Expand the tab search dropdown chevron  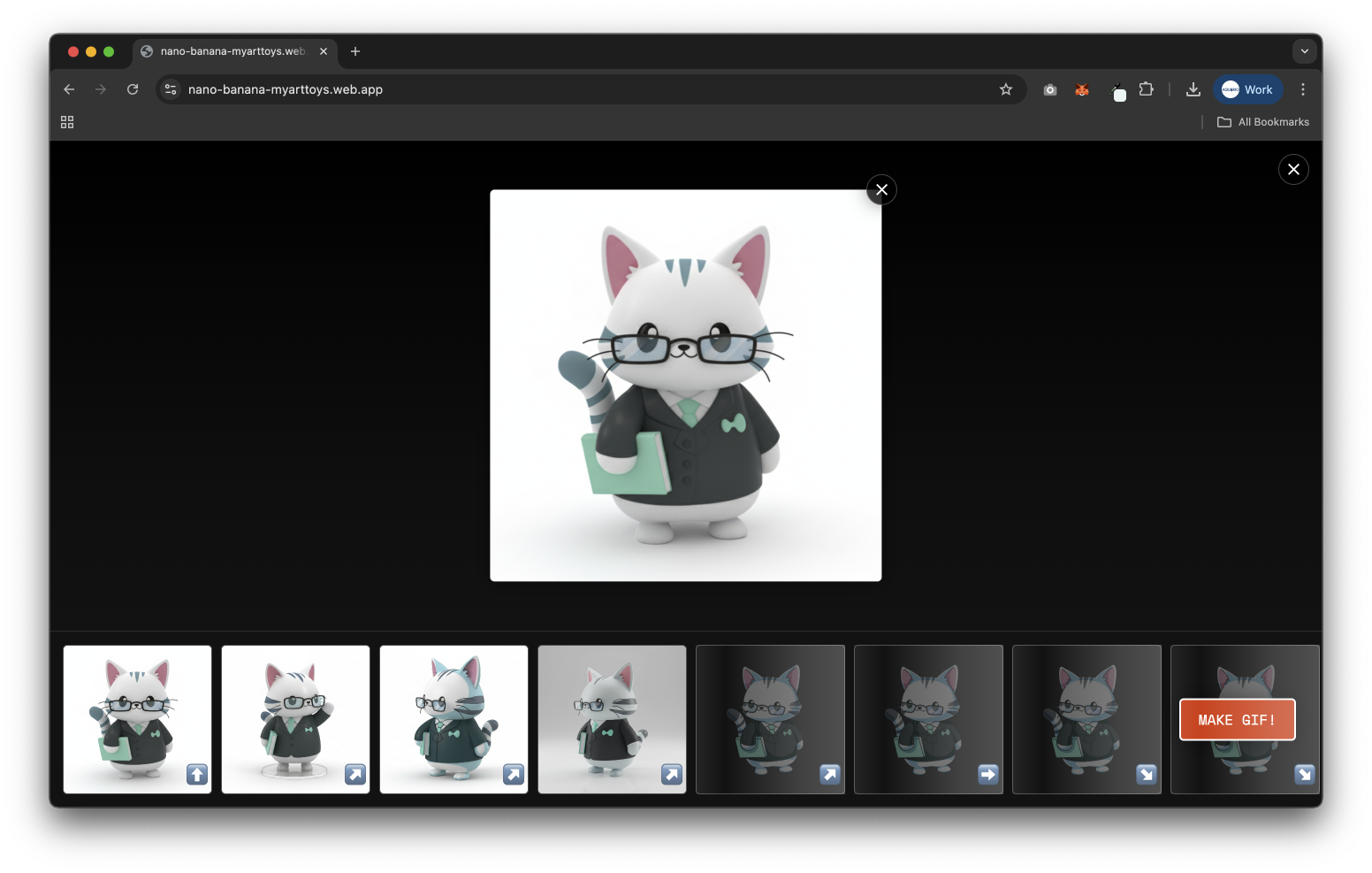pyautogui.click(x=1305, y=51)
